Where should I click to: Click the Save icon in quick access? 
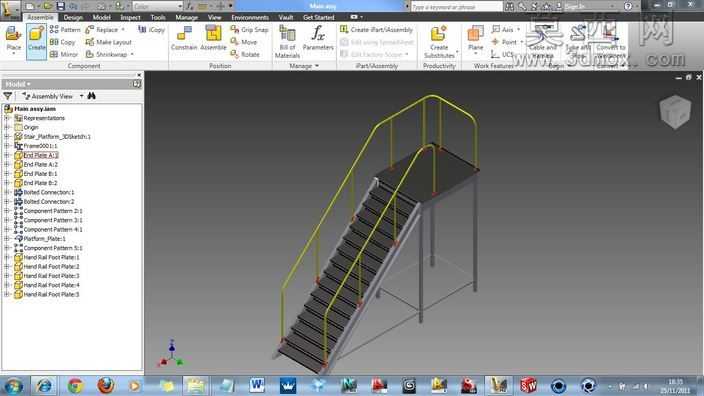[60, 6]
